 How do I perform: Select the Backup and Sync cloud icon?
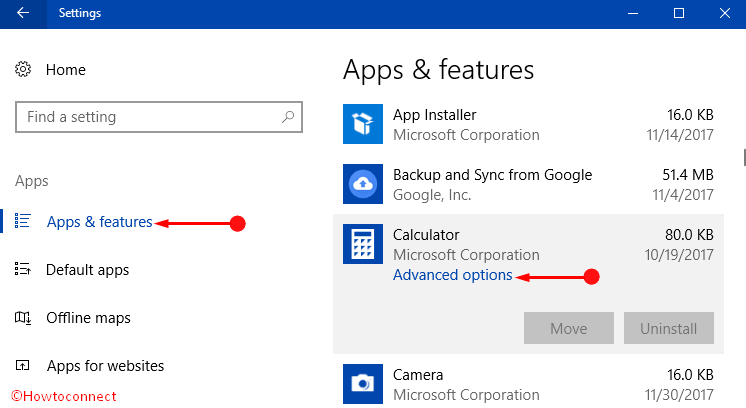pyautogui.click(x=363, y=184)
